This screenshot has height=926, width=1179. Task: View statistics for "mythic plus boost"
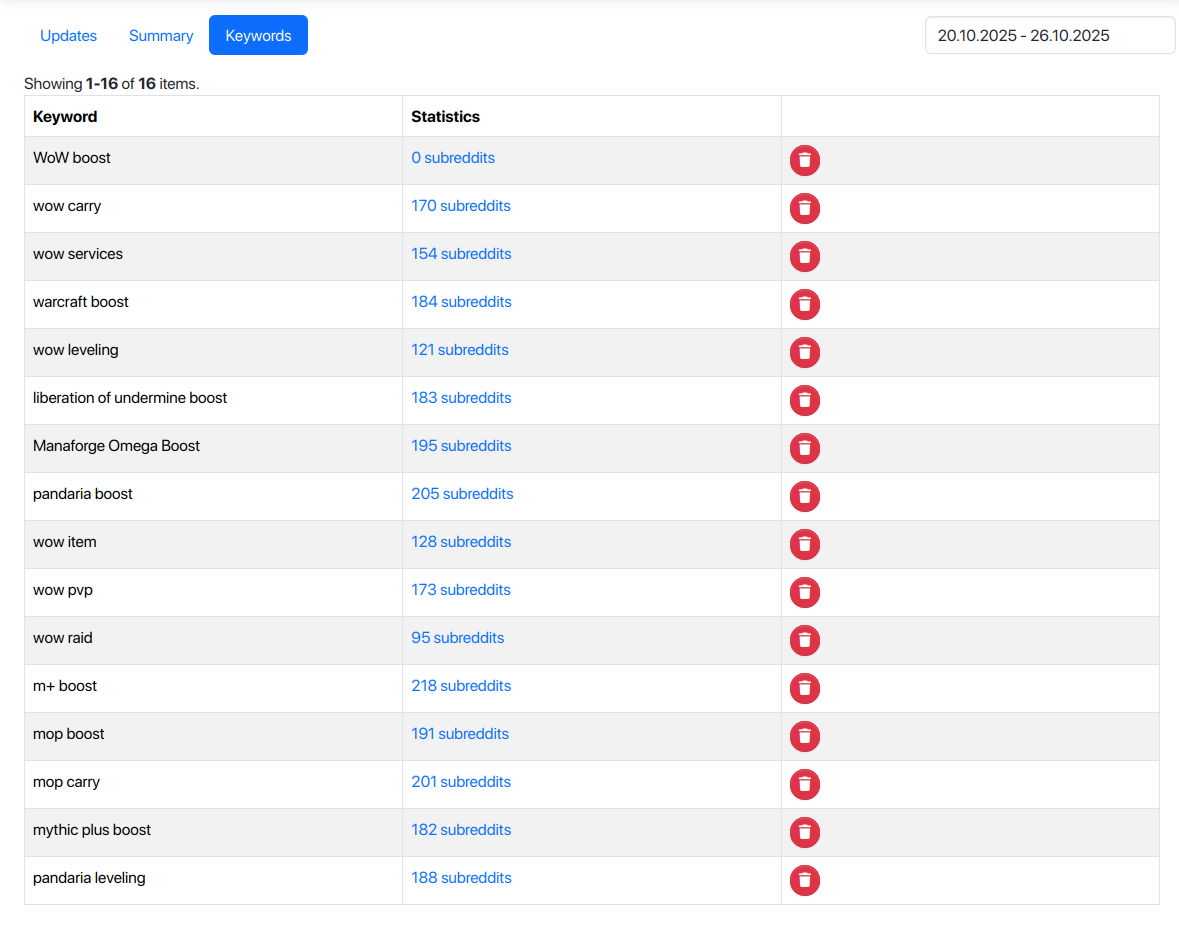[461, 829]
